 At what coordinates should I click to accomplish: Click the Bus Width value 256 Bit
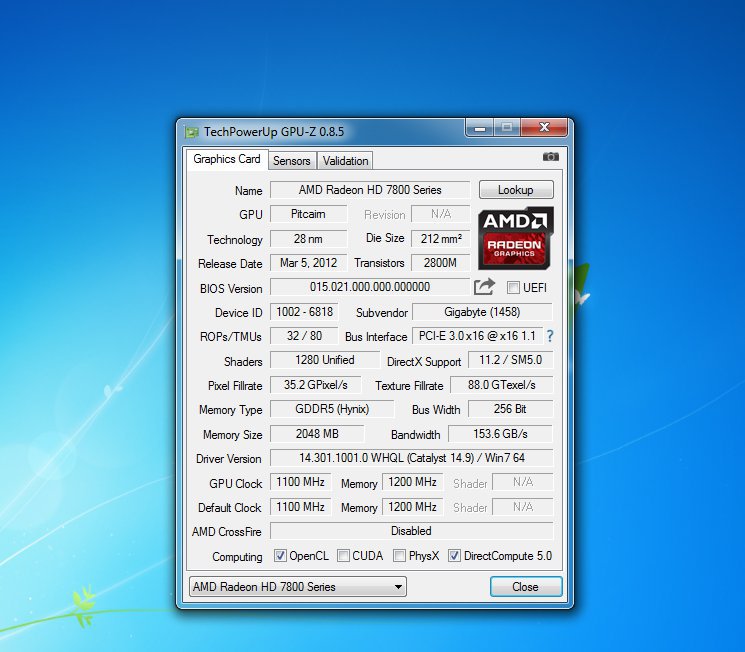511,409
